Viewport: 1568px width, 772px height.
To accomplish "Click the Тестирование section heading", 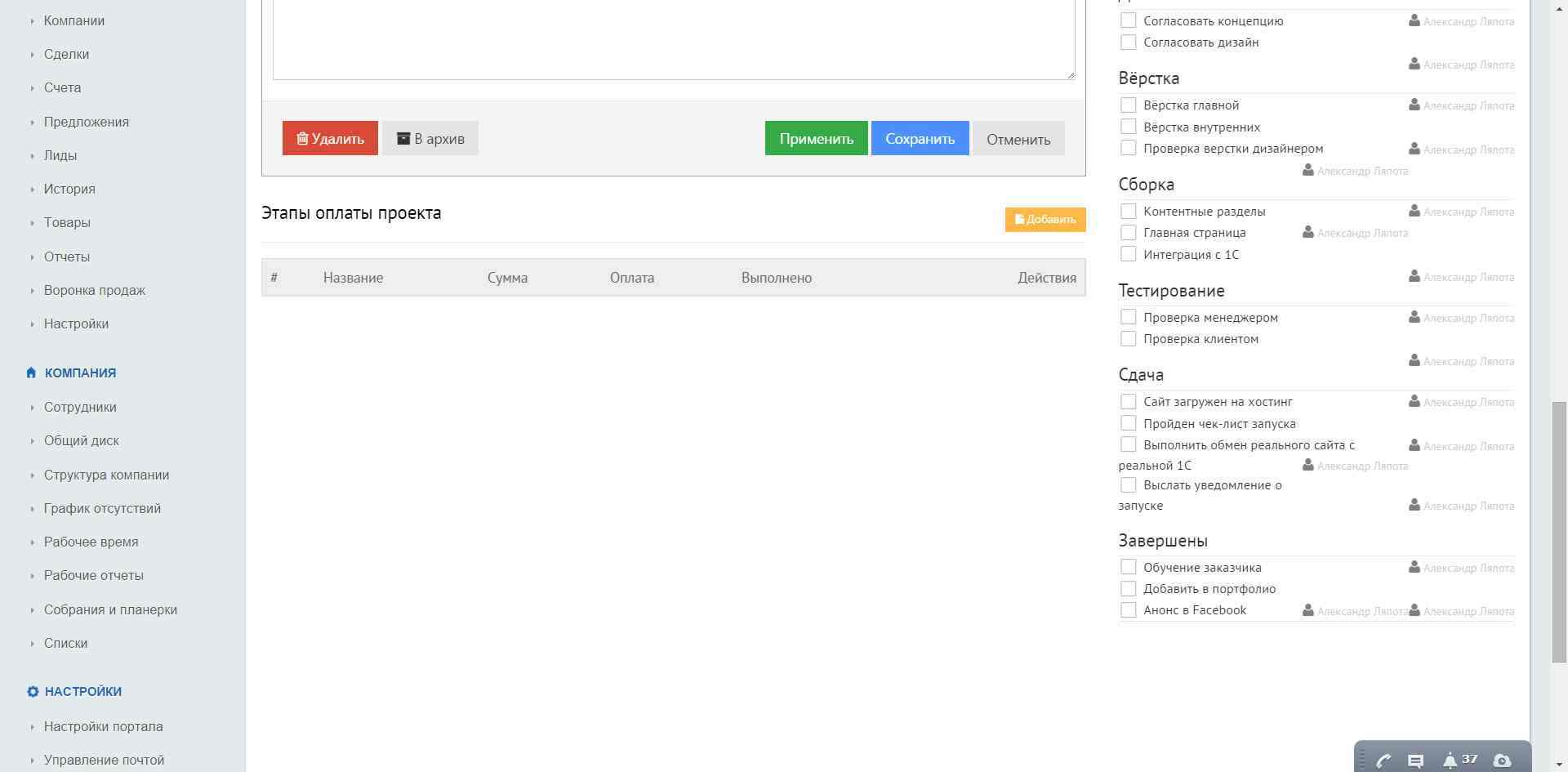I will [1171, 291].
